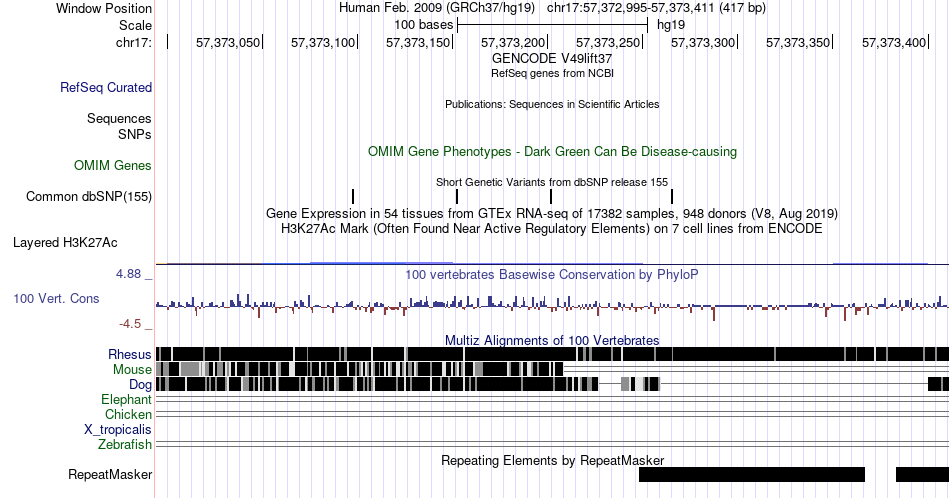Click the 57,373,100 ruler position

323,42
